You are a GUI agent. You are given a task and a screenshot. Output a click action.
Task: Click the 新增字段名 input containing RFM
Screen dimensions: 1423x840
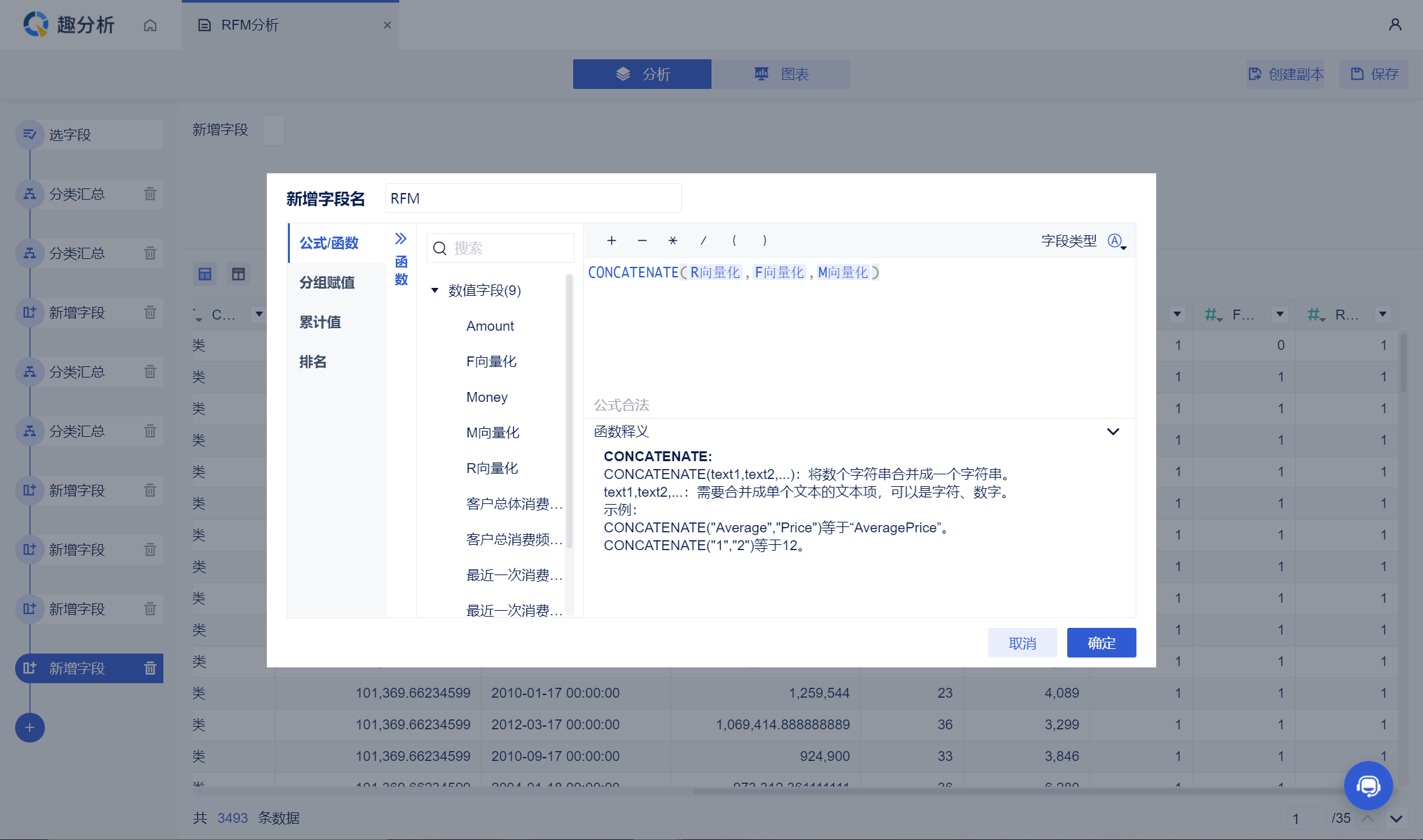pos(532,198)
